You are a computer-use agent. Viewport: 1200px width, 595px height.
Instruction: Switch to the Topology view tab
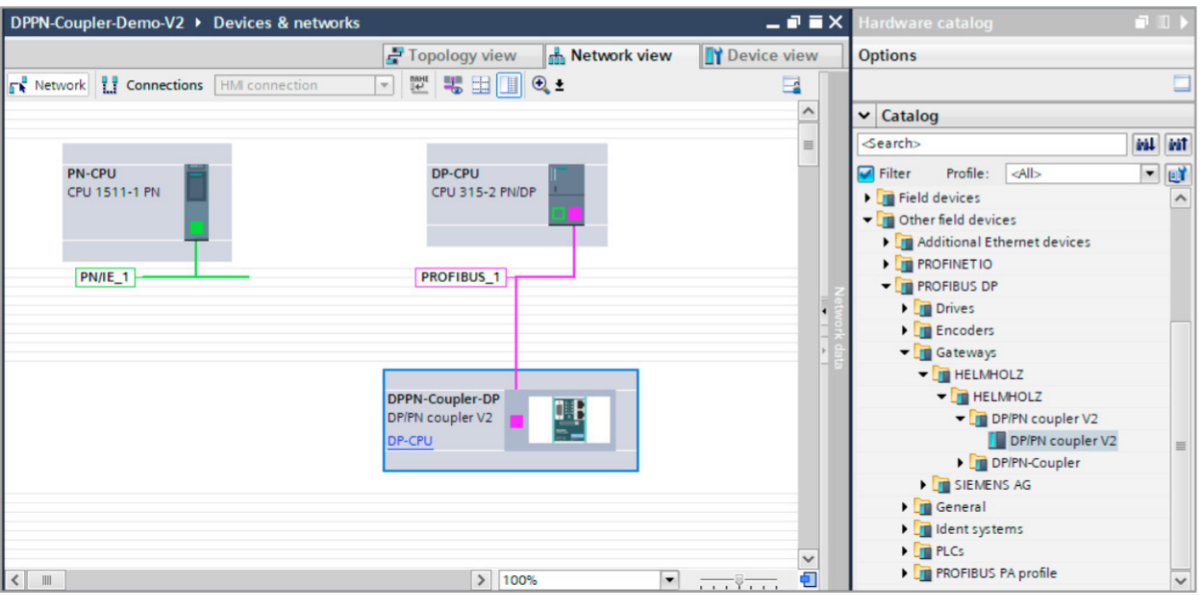(451, 56)
